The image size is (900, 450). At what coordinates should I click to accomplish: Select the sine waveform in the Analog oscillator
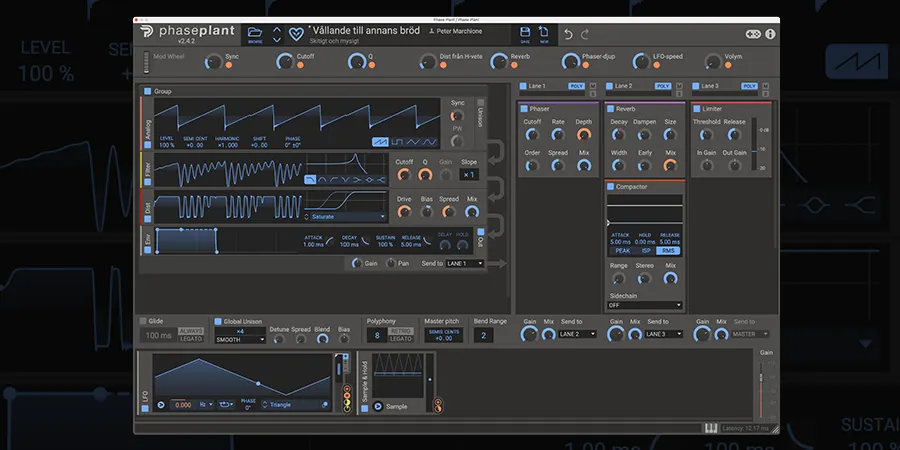(429, 142)
